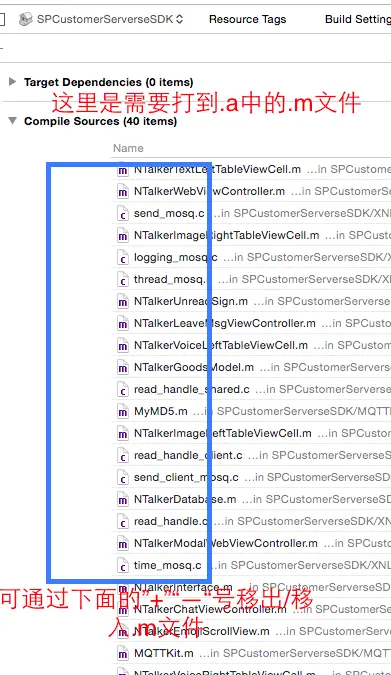Image resolution: width=391 pixels, height=675 pixels.
Task: Select the read_handle_shared.c row
Action: 251,389
